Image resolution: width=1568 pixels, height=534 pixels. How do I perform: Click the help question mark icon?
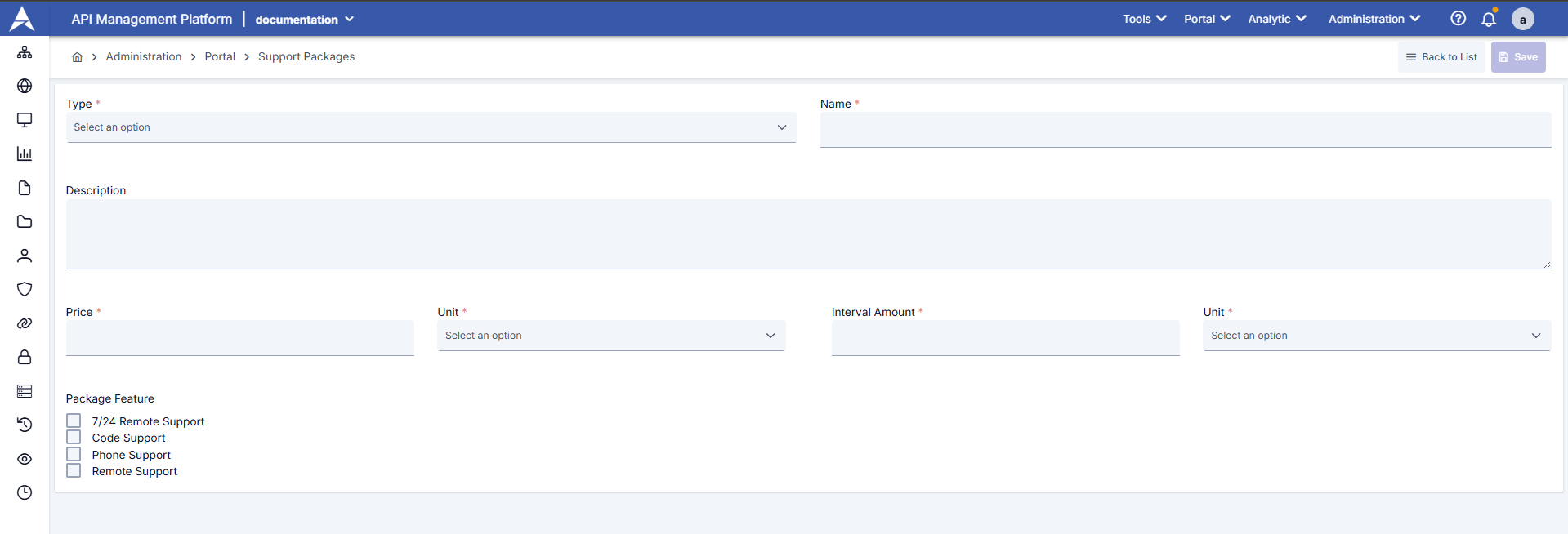[x=1458, y=19]
